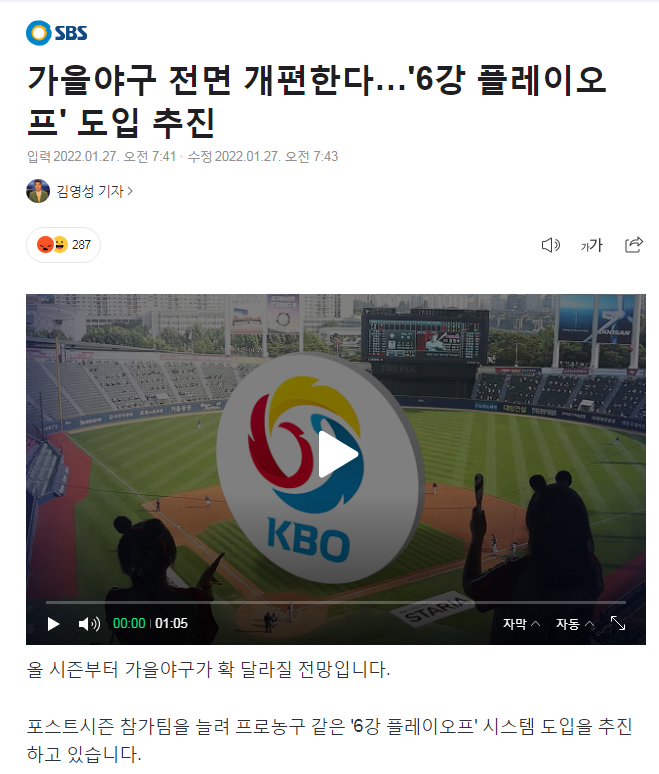Click smiling emoji reaction icon

pyautogui.click(x=60, y=244)
